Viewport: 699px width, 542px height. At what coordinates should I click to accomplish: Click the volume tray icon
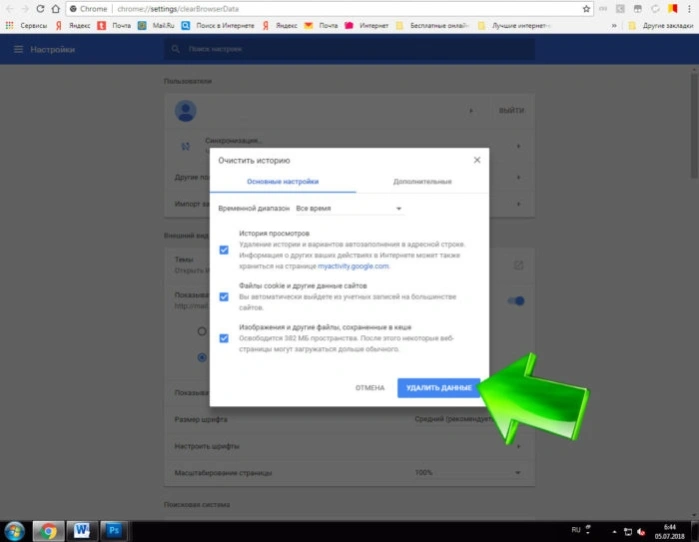pyautogui.click(x=641, y=532)
